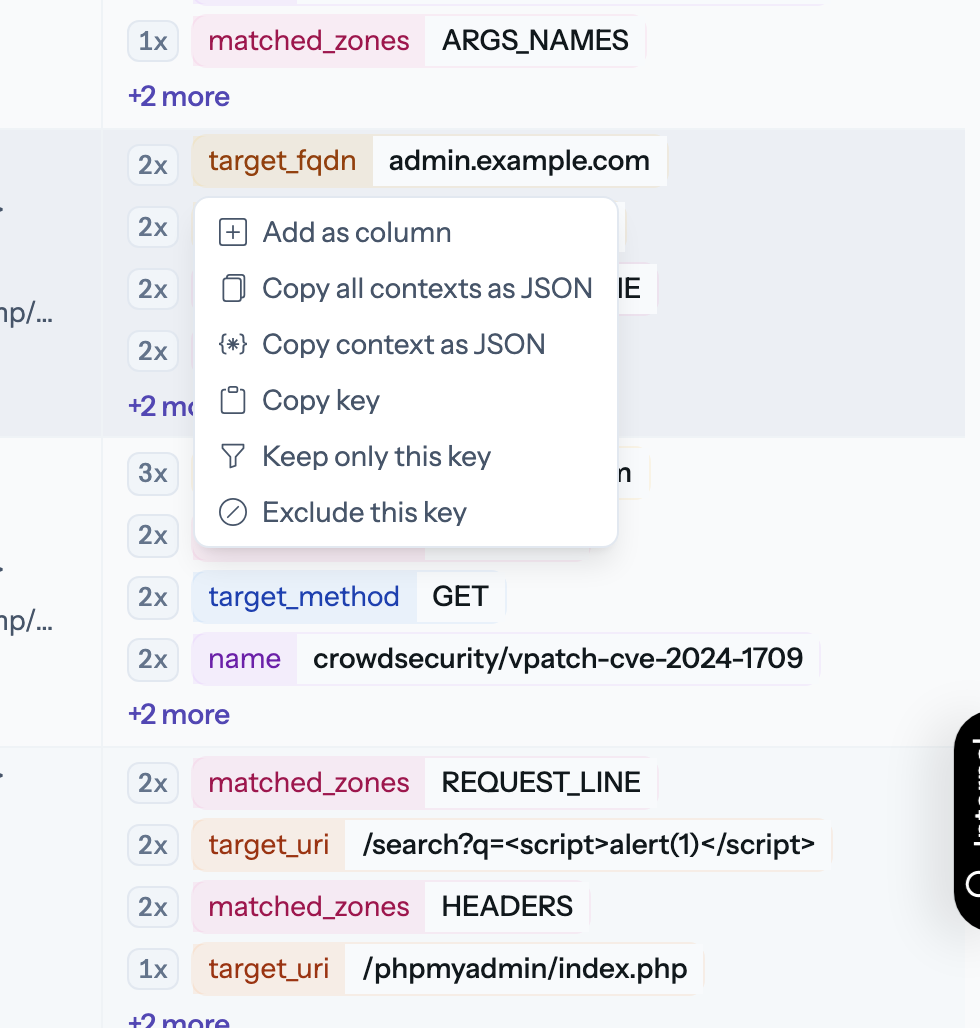Click the GET value
Image resolution: width=980 pixels, height=1028 pixels.
click(460, 597)
